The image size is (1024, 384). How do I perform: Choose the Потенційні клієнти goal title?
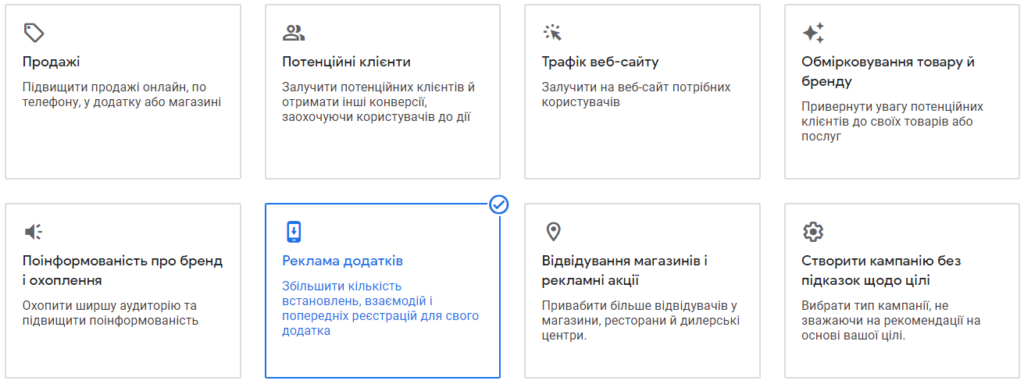point(346,62)
